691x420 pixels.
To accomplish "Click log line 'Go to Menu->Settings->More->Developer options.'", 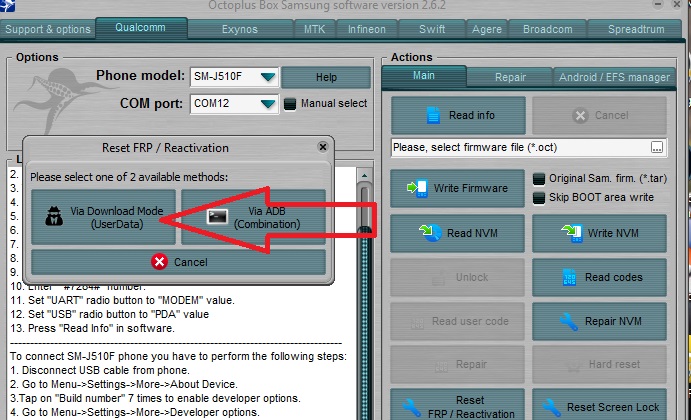I will pyautogui.click(x=141, y=413).
